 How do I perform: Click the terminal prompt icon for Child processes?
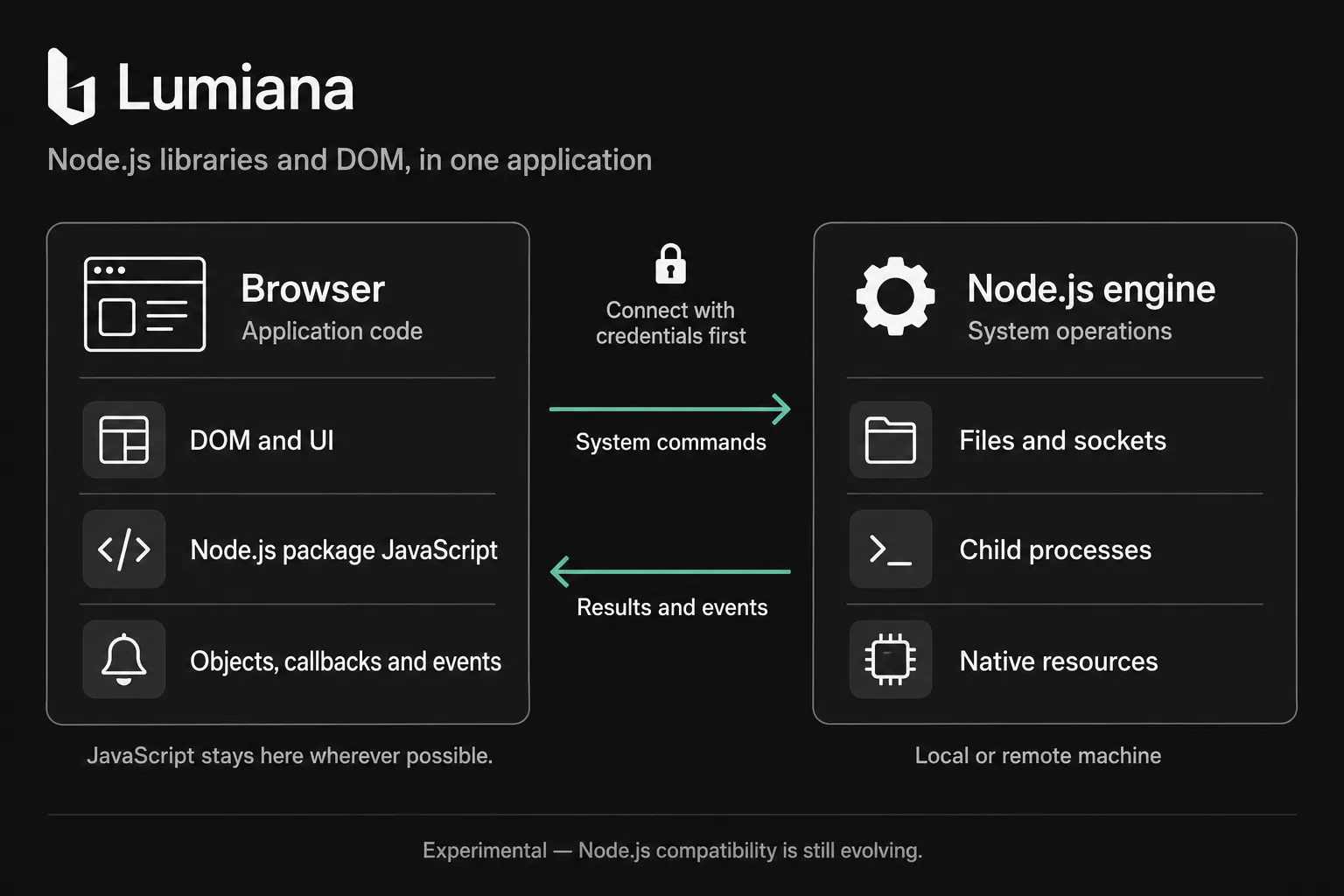pyautogui.click(x=891, y=549)
